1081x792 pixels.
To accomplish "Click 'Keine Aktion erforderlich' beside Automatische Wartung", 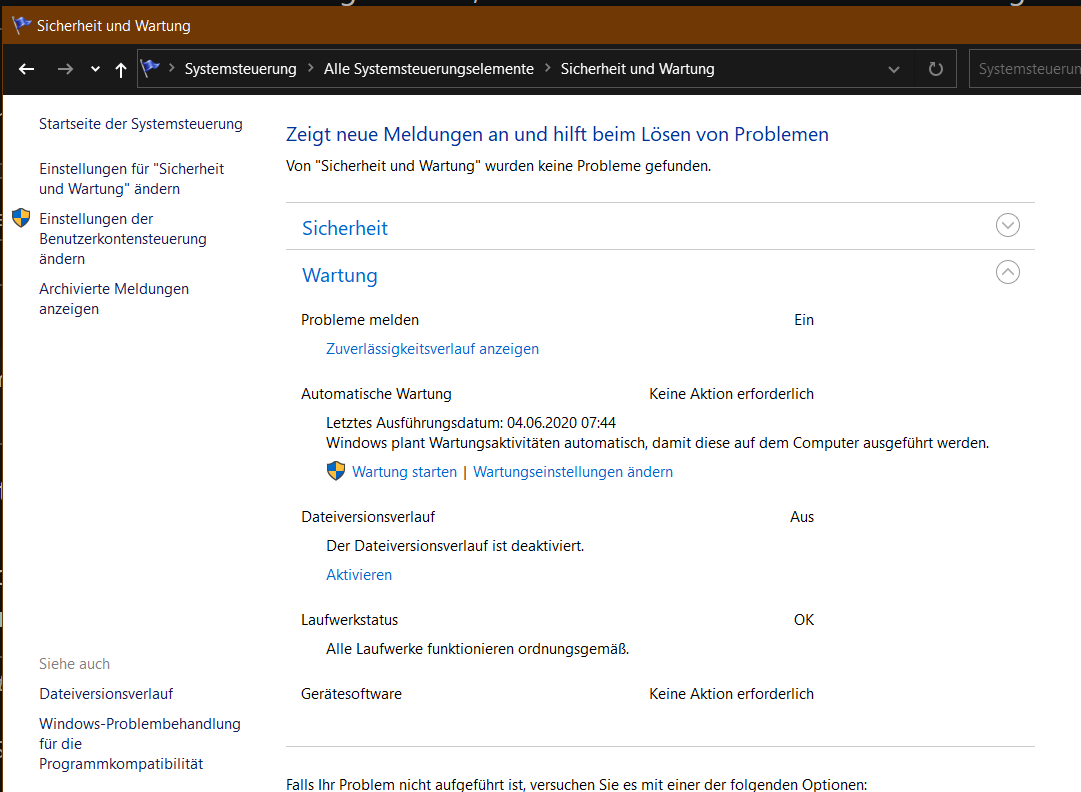I will click(x=731, y=394).
